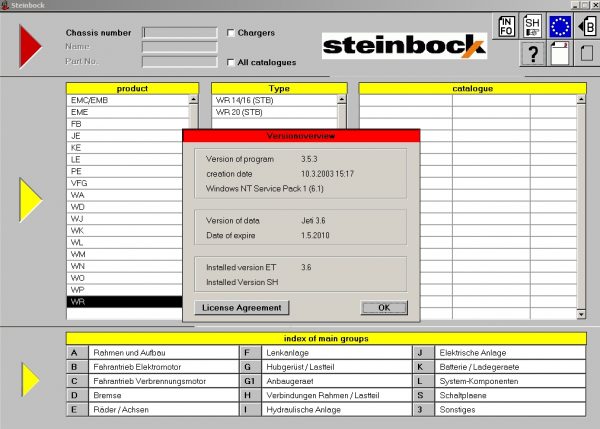
Task: Select EMC/EMB in product list
Action: coord(127,100)
